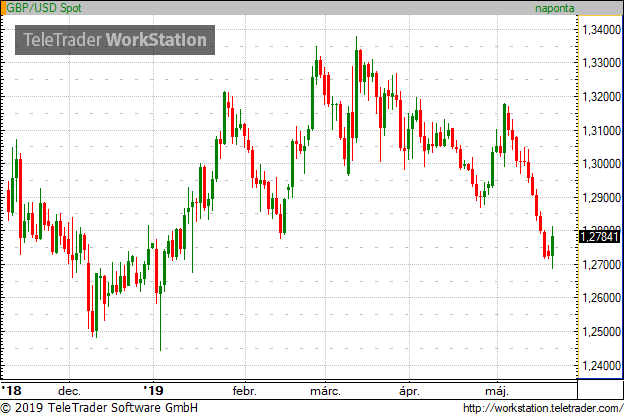Click the 2019 TeleTrader Software GmbH copyright

(99, 408)
